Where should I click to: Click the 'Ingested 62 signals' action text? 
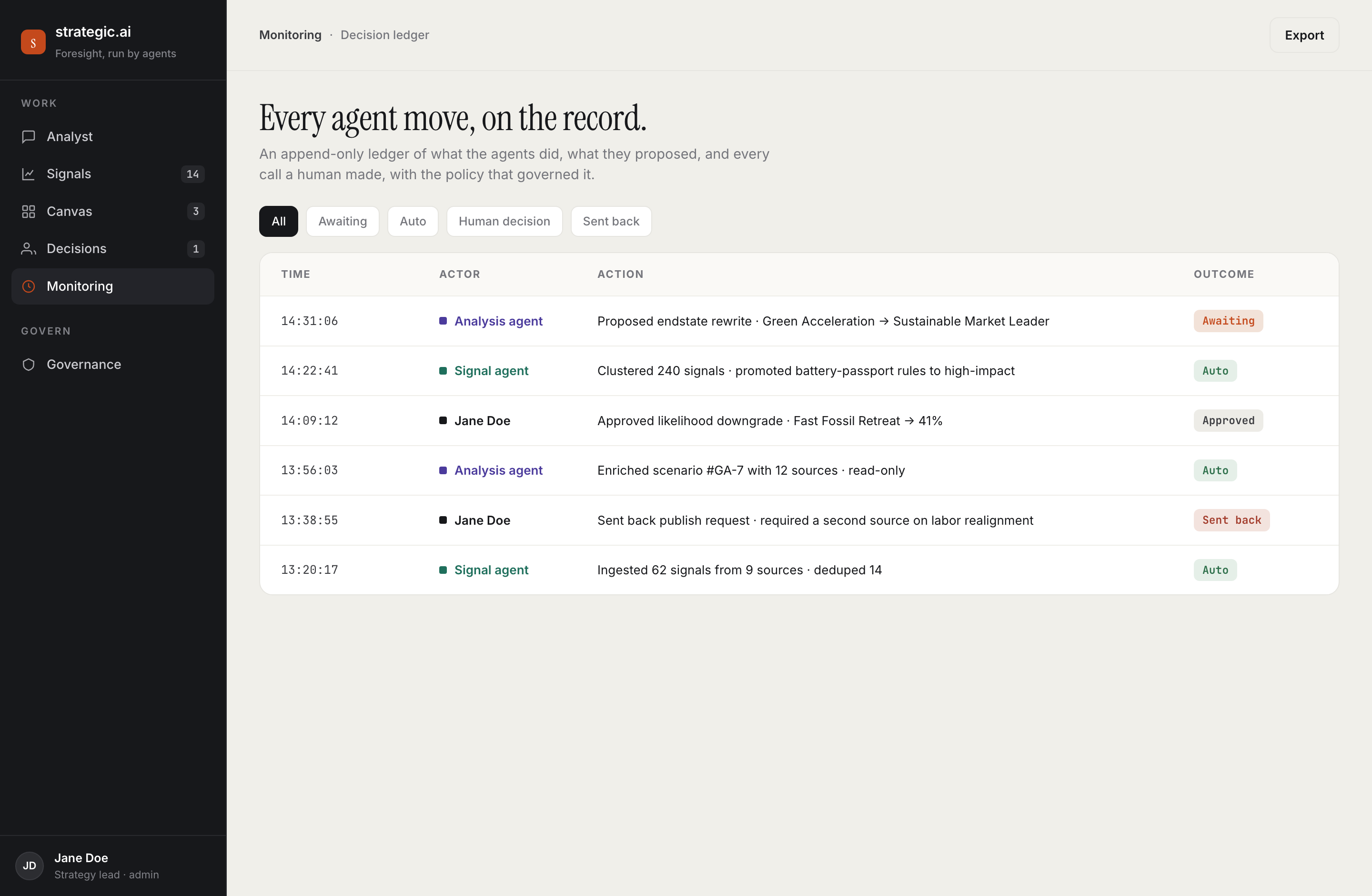point(740,570)
